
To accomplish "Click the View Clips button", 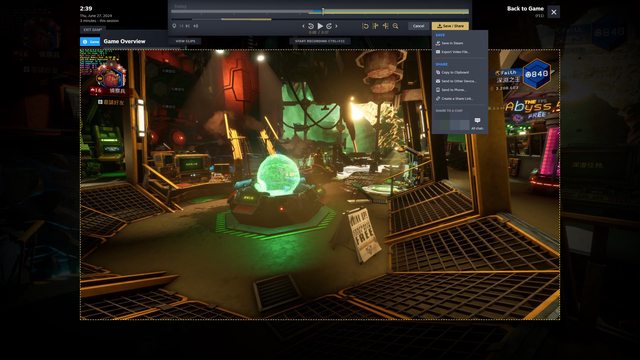I will [185, 41].
